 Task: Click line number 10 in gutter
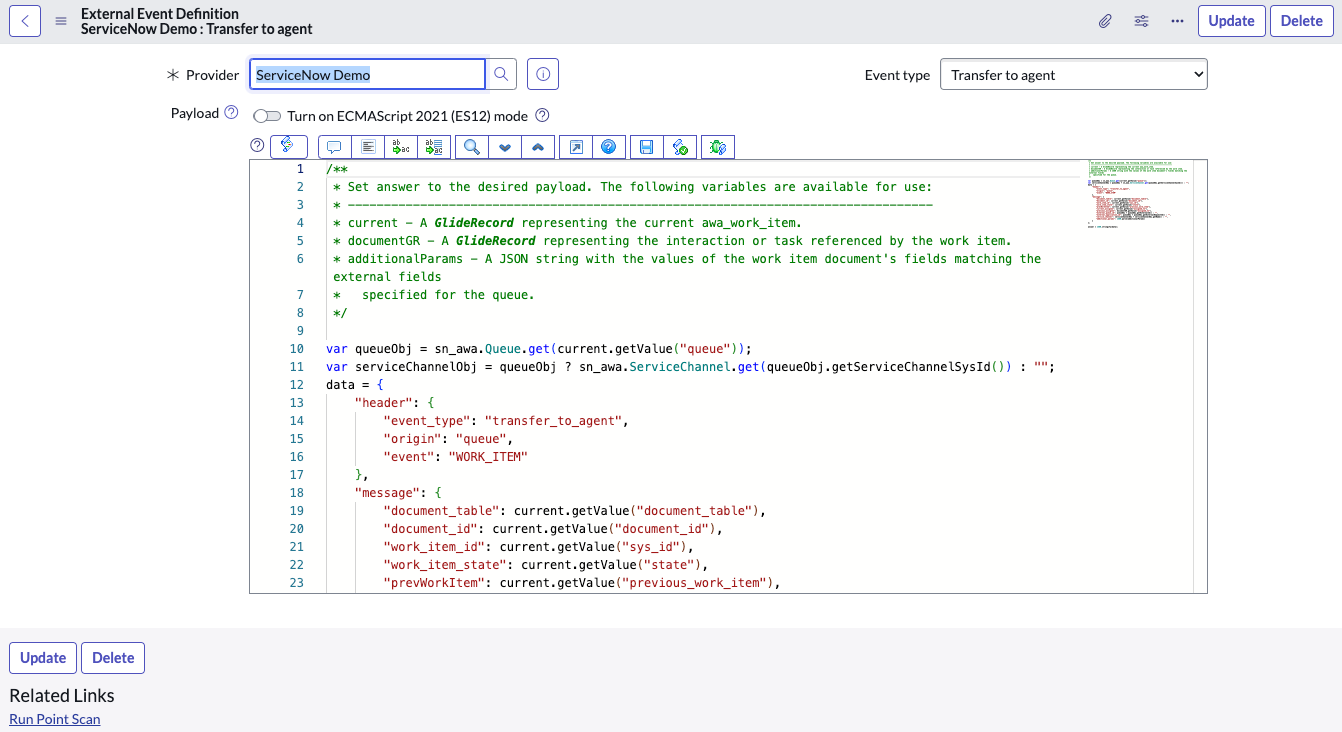[x=297, y=349]
